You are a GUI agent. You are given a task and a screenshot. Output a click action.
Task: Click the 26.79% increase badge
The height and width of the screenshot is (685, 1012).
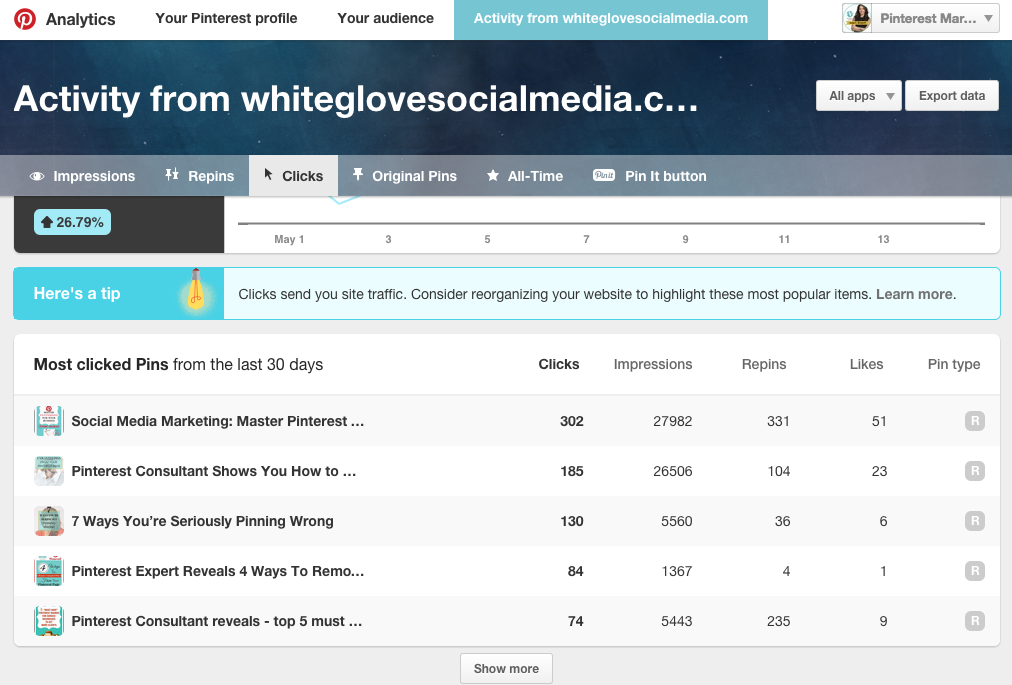(x=72, y=222)
